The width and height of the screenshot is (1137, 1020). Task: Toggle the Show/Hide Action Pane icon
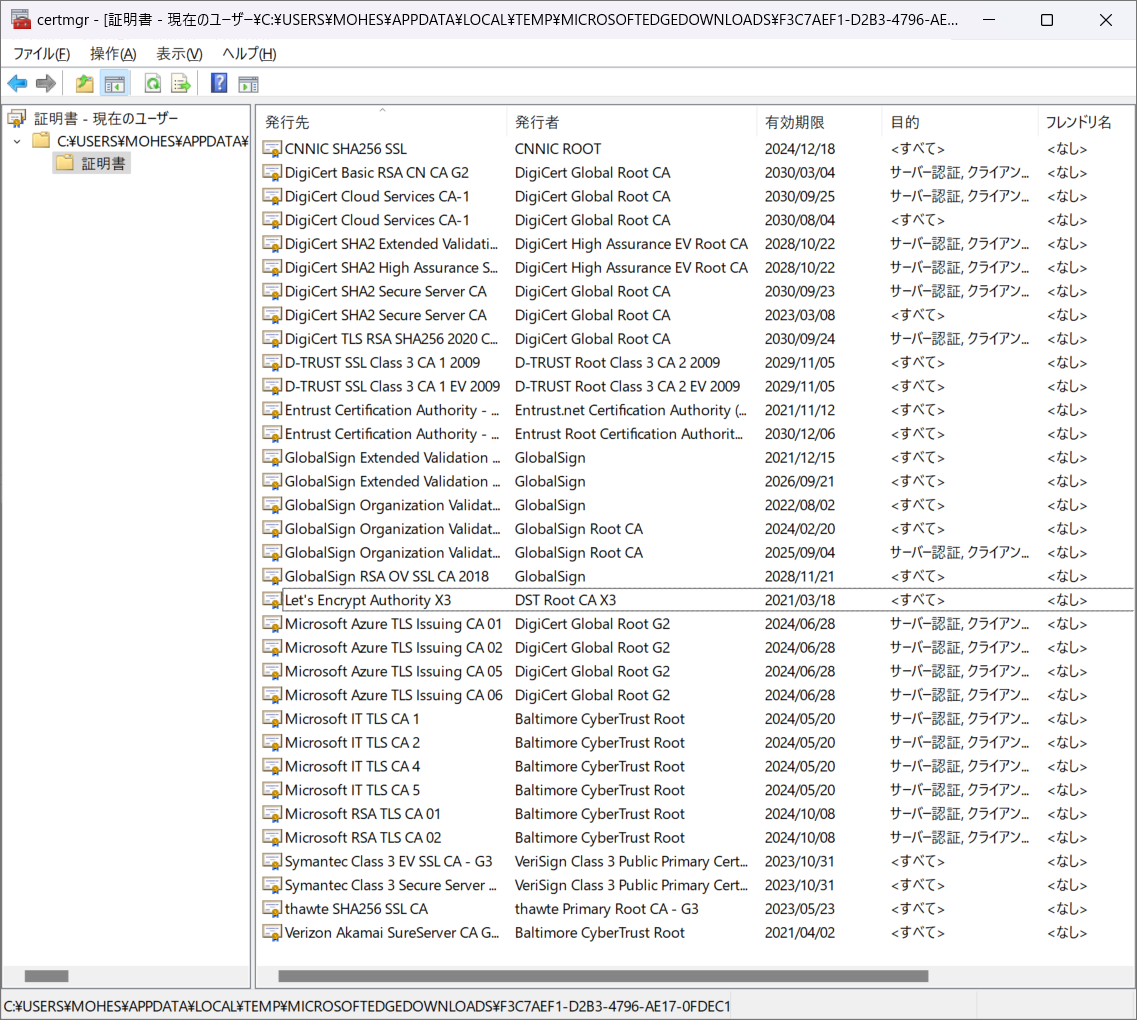[x=248, y=83]
